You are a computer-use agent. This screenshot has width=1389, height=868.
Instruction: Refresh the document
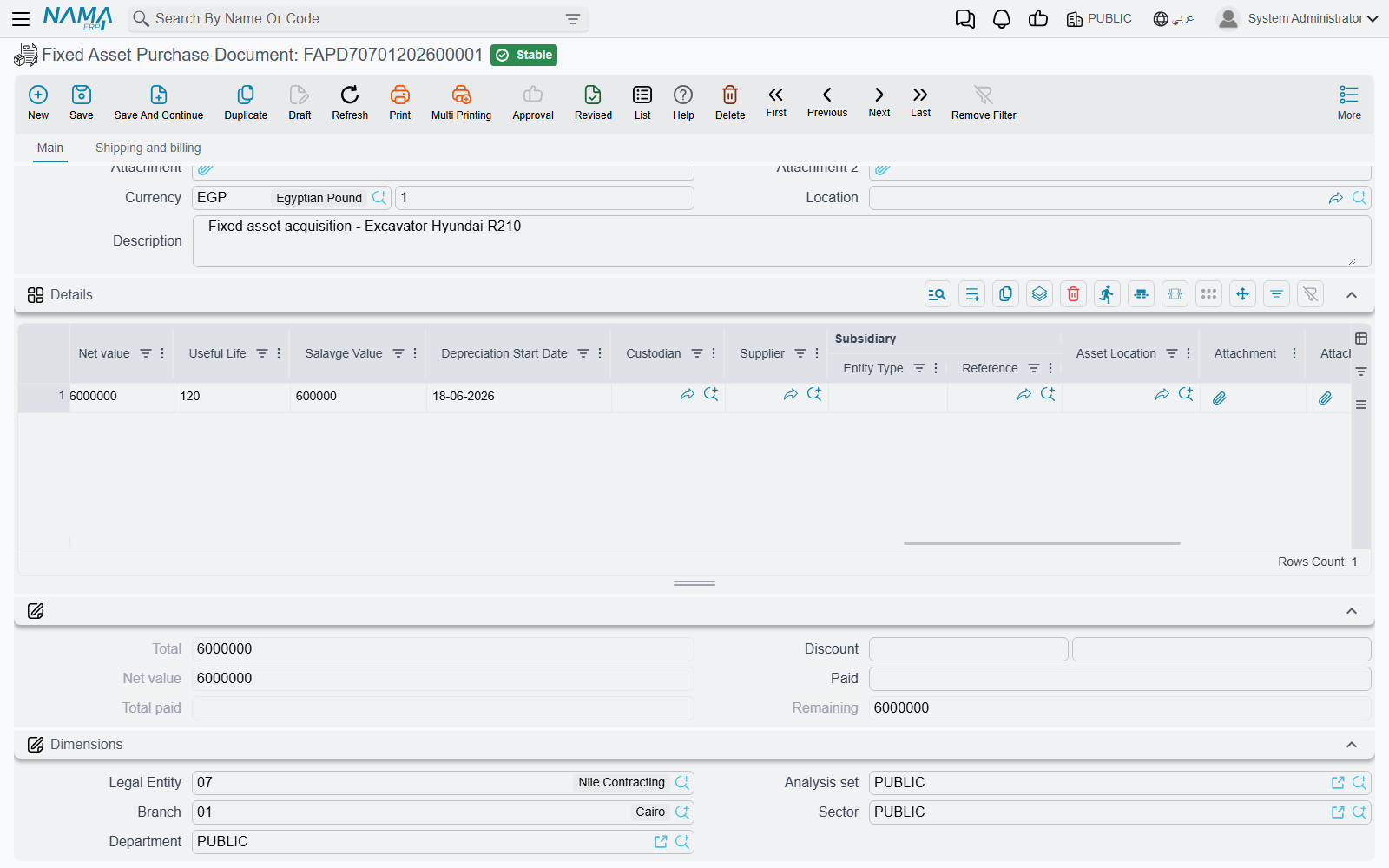350,102
